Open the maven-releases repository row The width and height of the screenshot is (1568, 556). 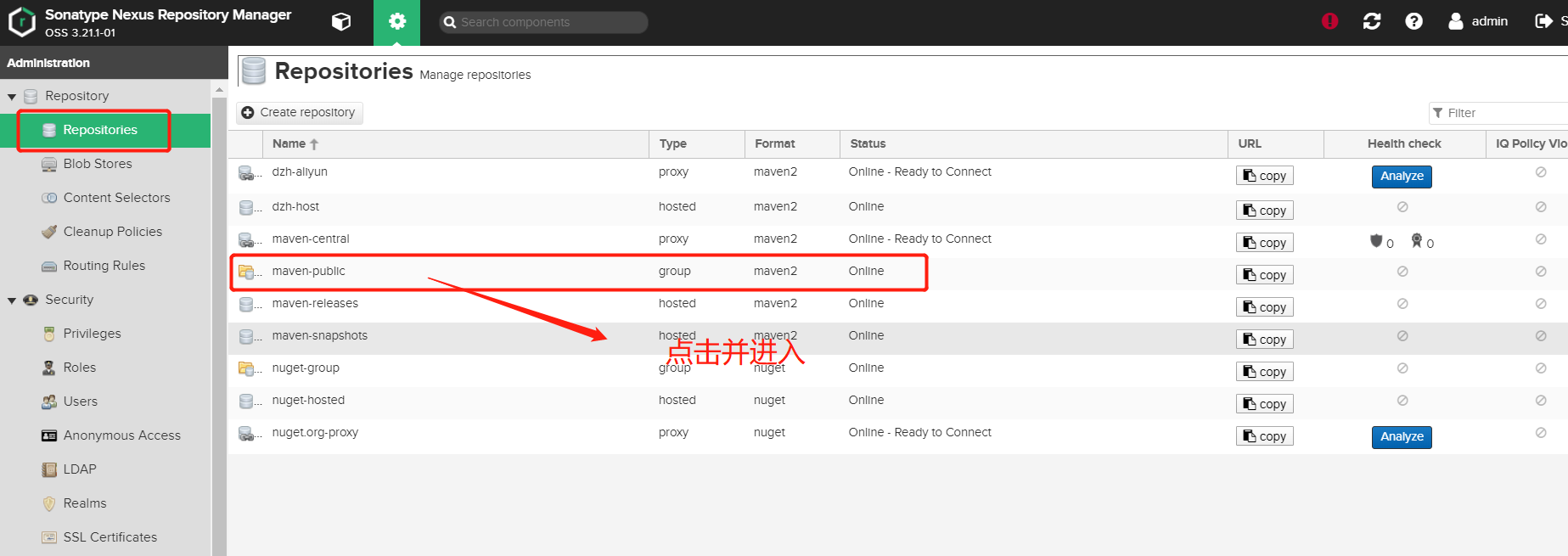(x=897, y=306)
